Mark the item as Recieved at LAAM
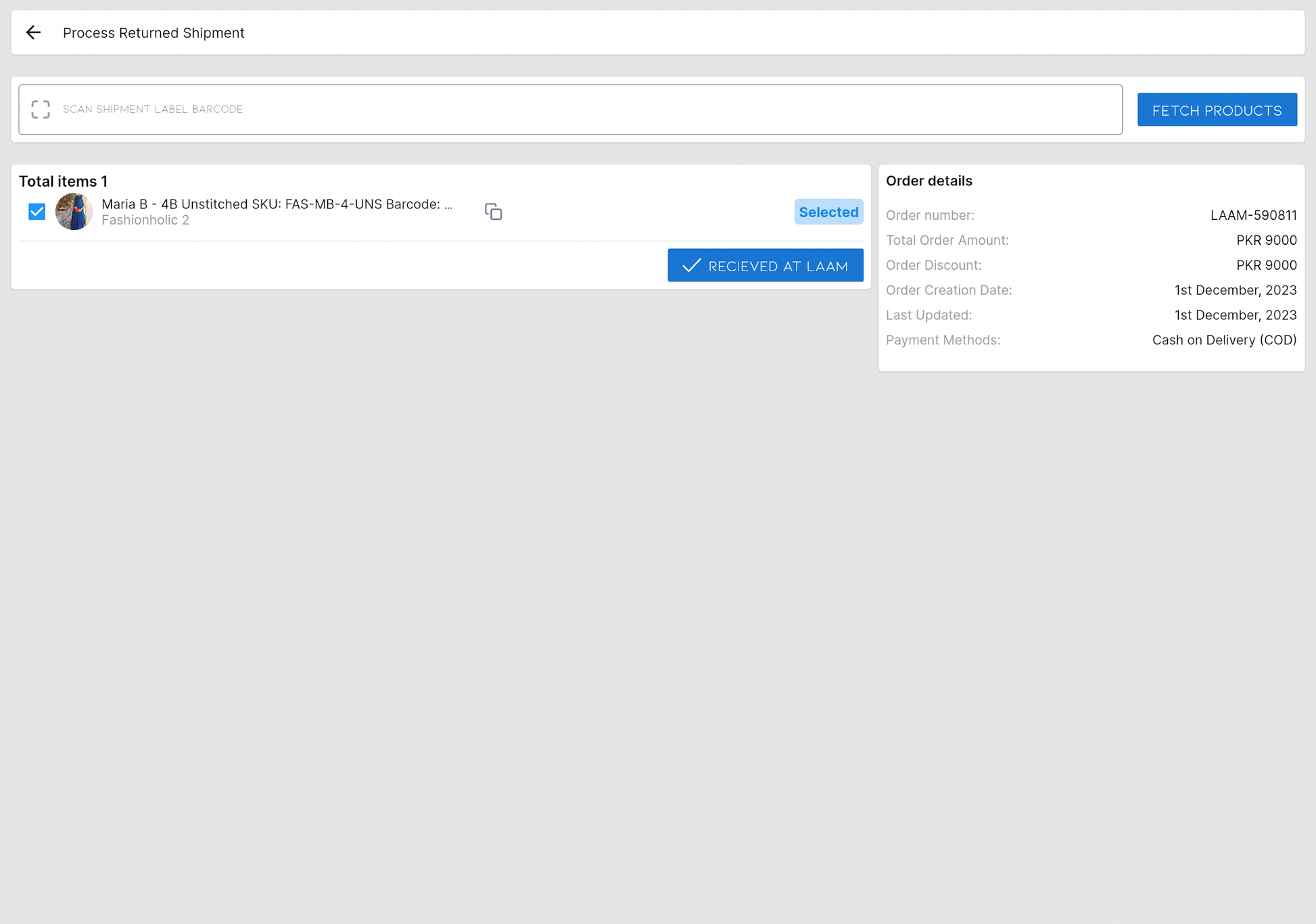 pyautogui.click(x=765, y=265)
